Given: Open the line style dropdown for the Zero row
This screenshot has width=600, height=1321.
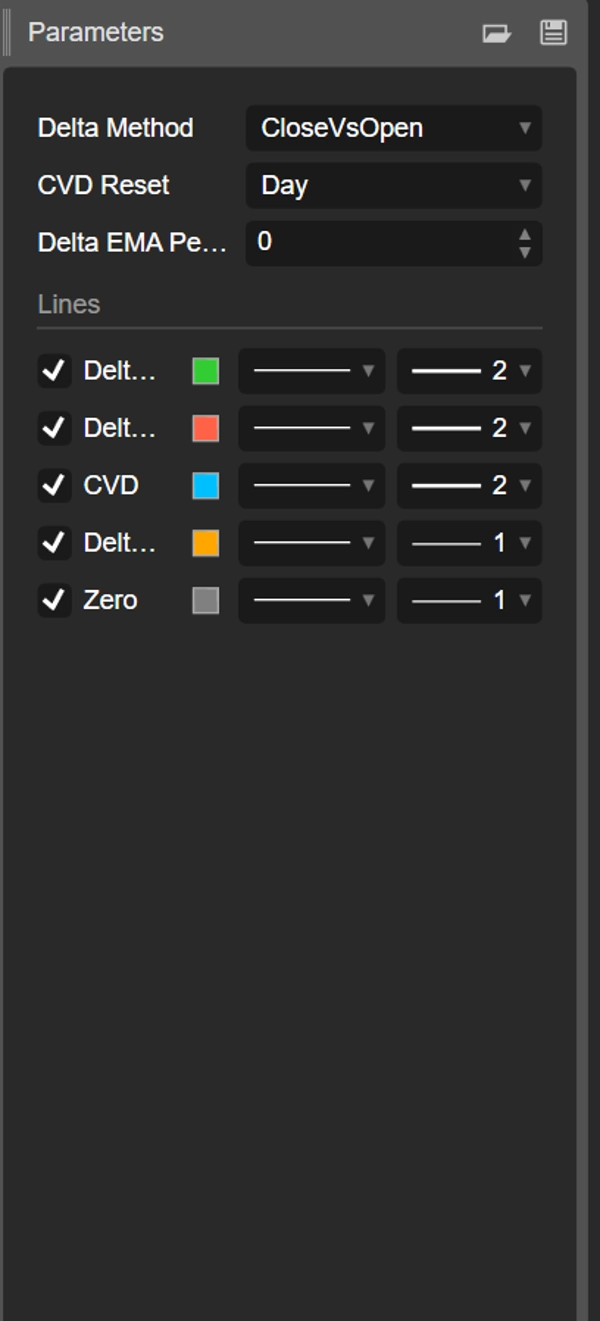Looking at the screenshot, I should [308, 601].
